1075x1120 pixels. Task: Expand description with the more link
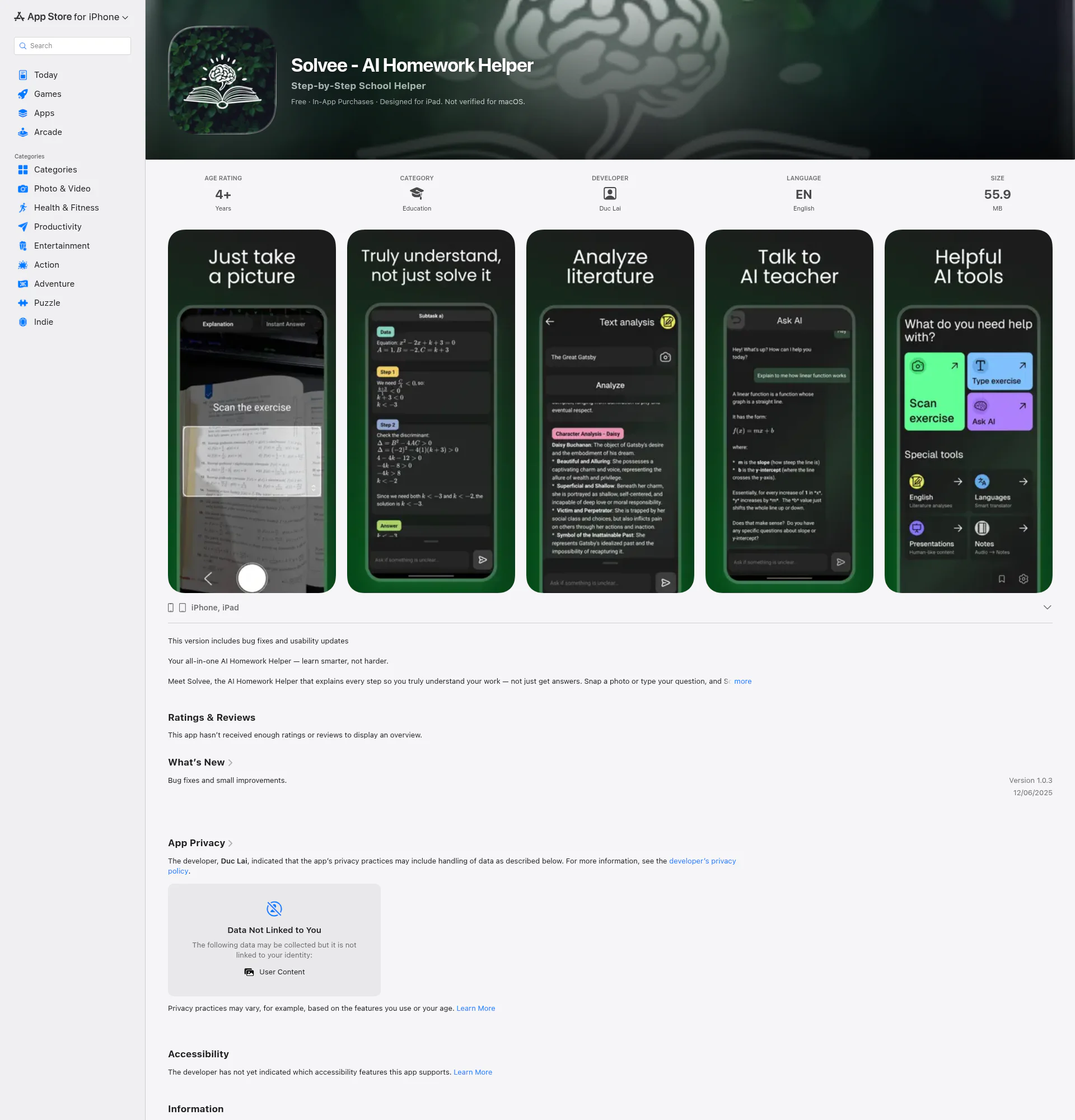point(742,681)
